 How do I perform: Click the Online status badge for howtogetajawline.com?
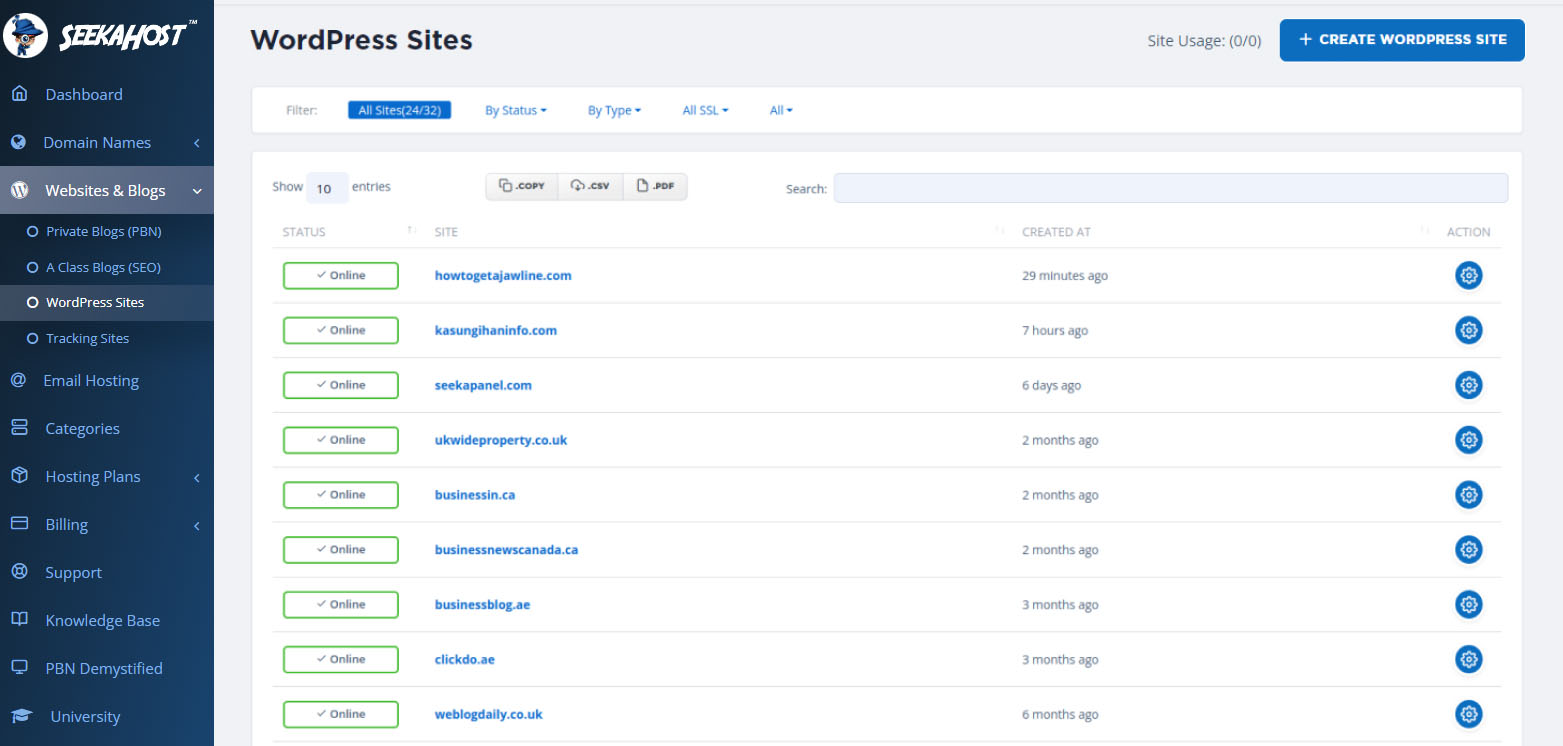point(341,276)
